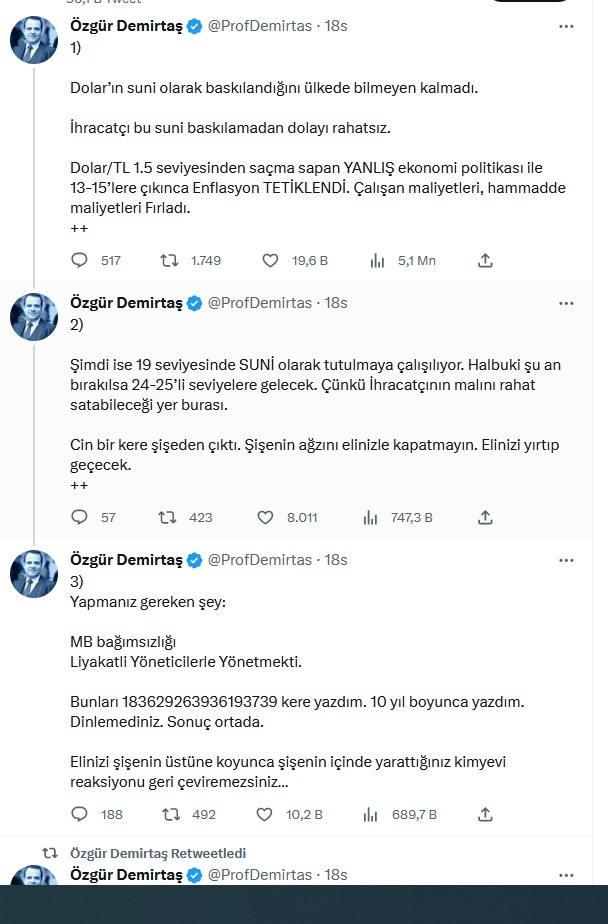
Task: Reply to the first tweet with 517 replies
Action: coord(80,260)
